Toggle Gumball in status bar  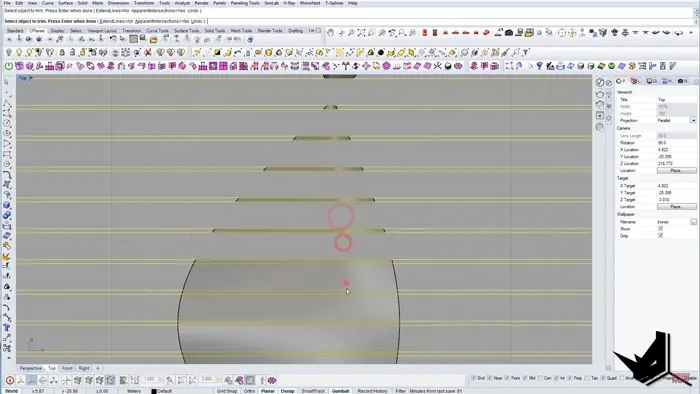[340, 391]
